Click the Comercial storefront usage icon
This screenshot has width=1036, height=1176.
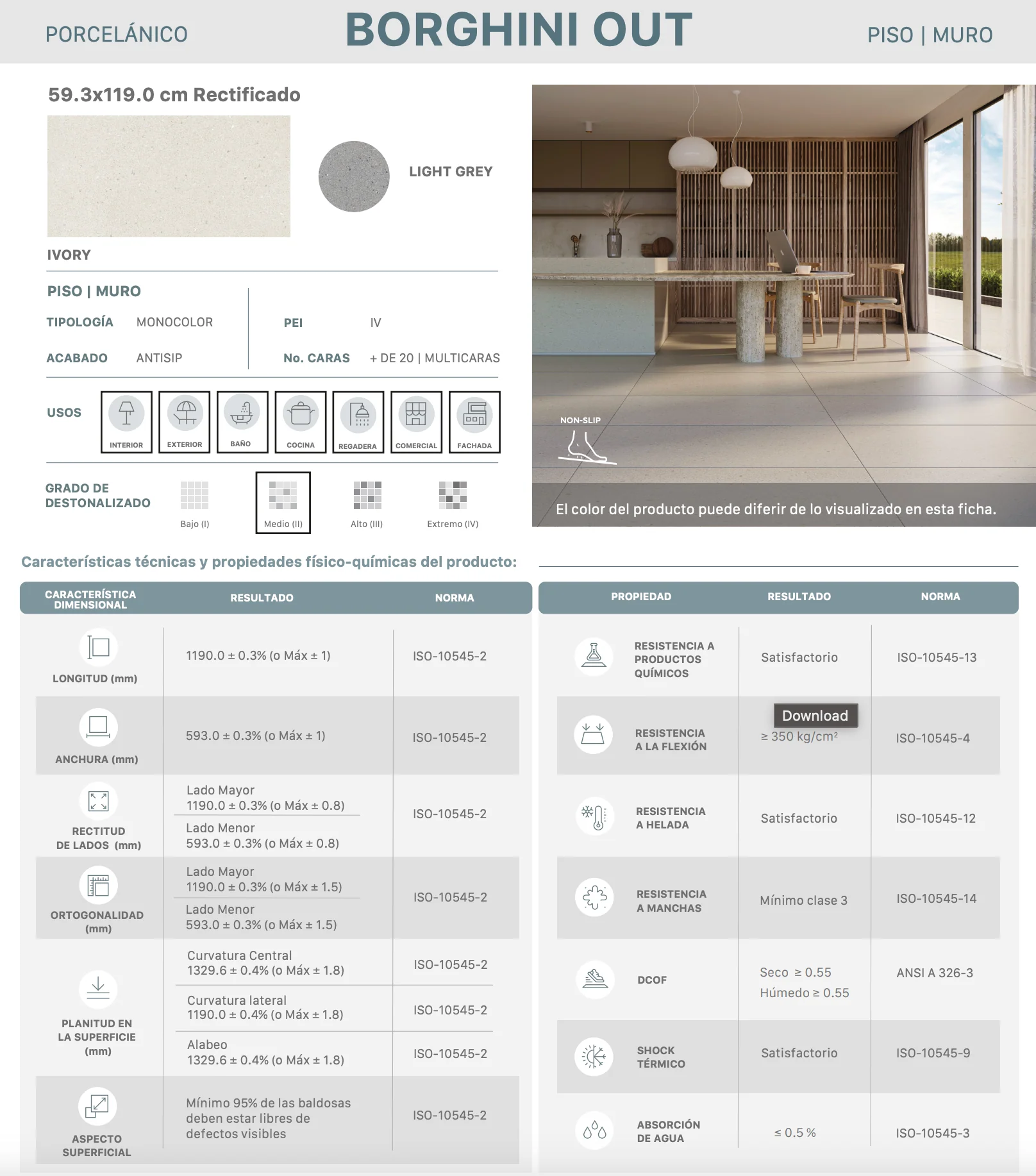416,422
